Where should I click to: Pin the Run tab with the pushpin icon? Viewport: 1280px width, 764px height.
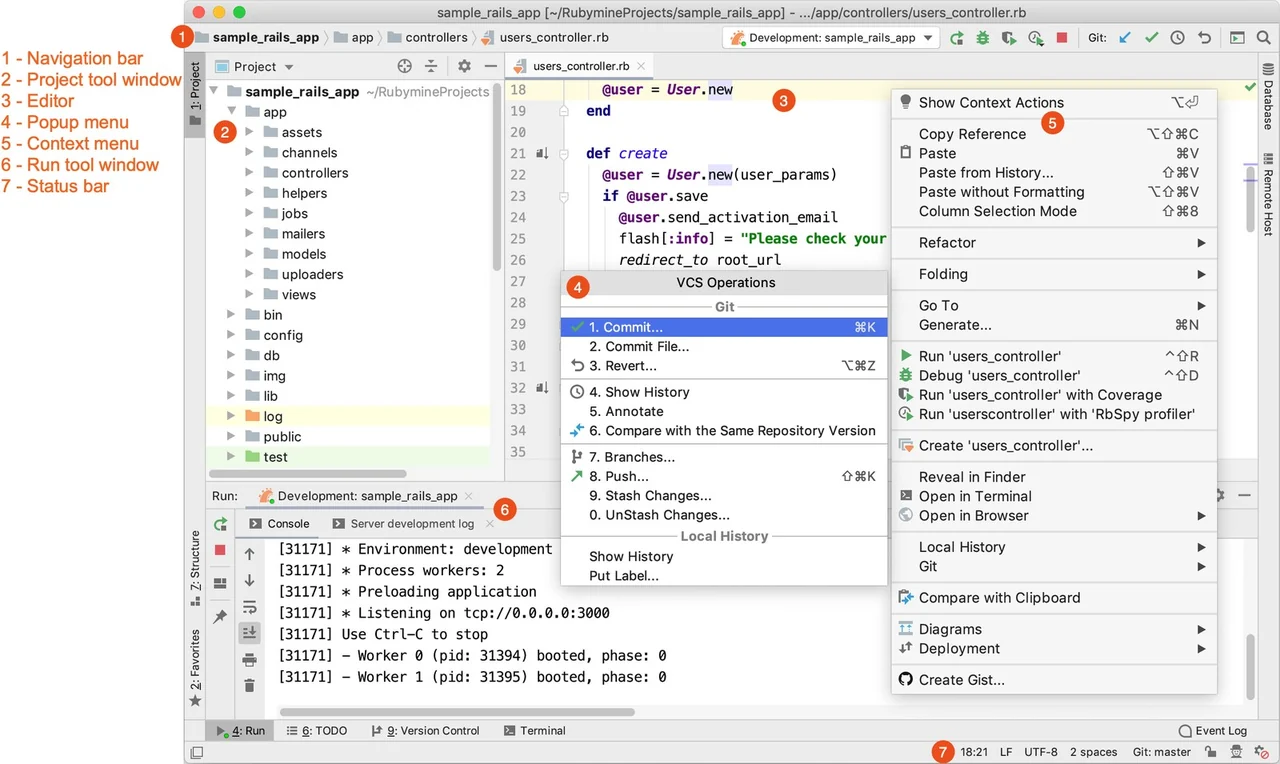[220, 616]
